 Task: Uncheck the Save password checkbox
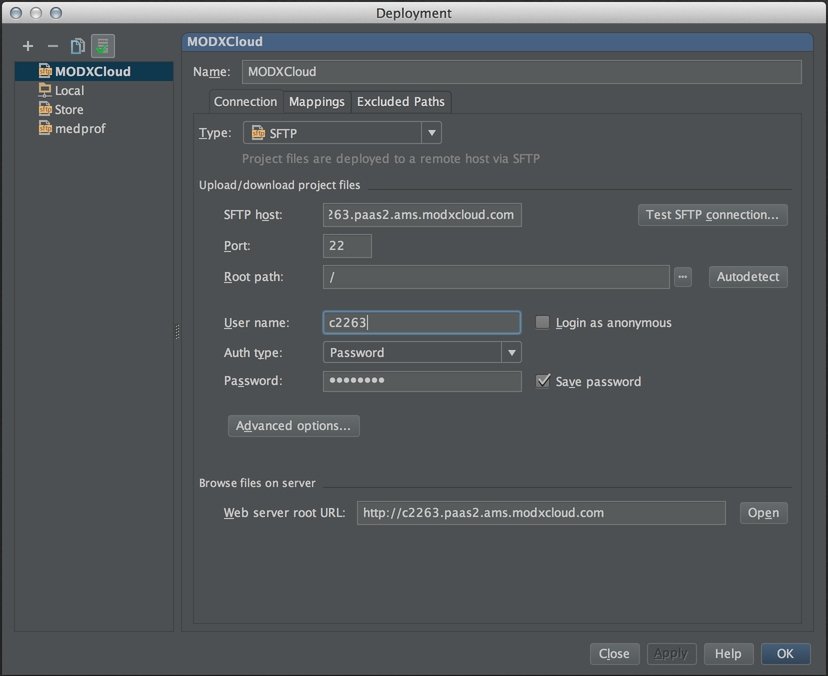pos(543,381)
